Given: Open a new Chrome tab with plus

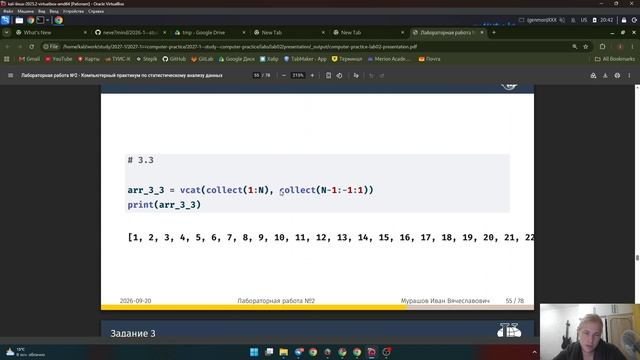Looking at the screenshot, I should coord(494,32).
